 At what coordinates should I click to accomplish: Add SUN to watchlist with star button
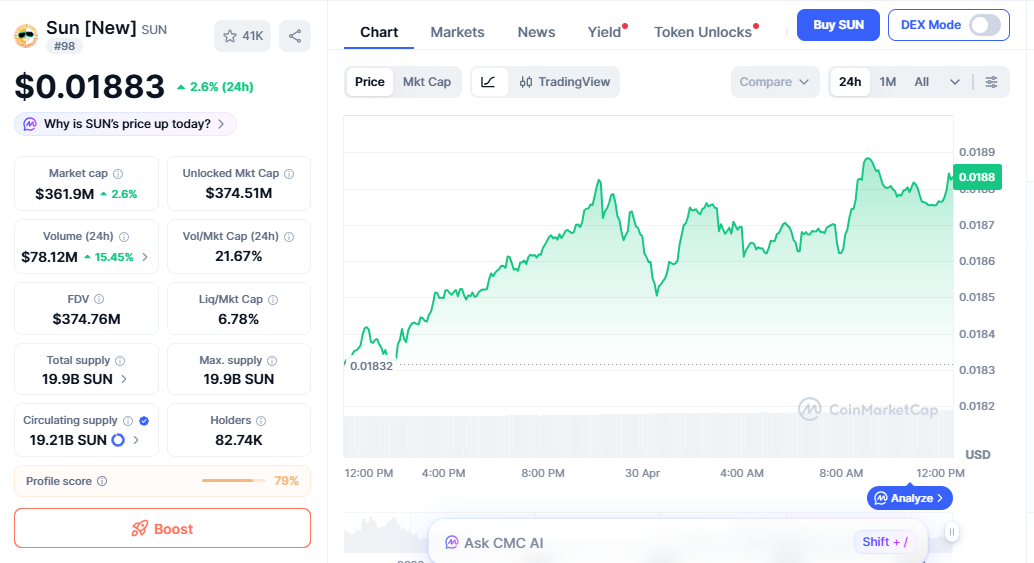pyautogui.click(x=242, y=36)
